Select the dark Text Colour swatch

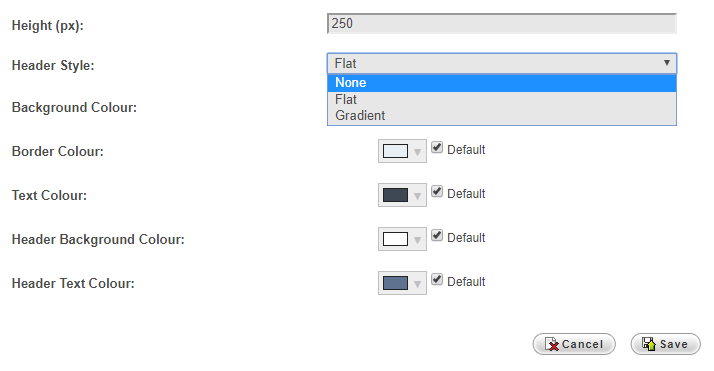click(395, 195)
